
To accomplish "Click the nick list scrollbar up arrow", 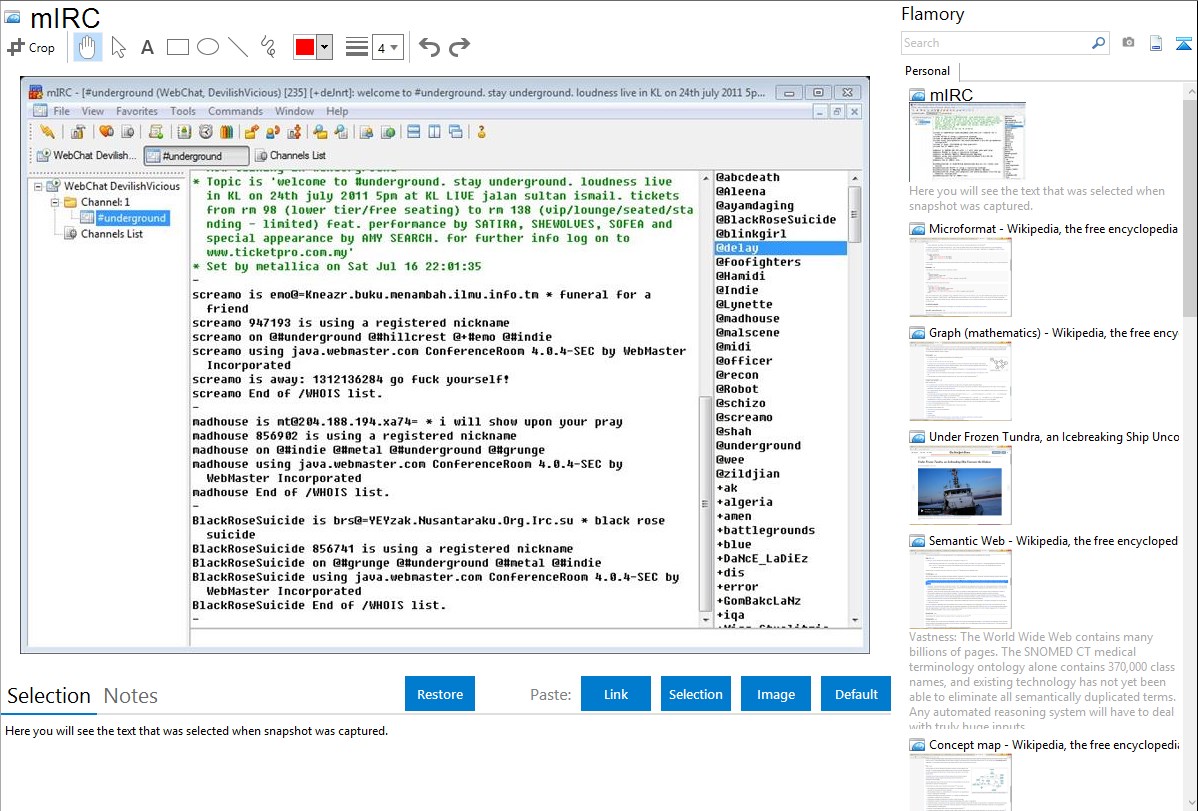I will [x=855, y=178].
